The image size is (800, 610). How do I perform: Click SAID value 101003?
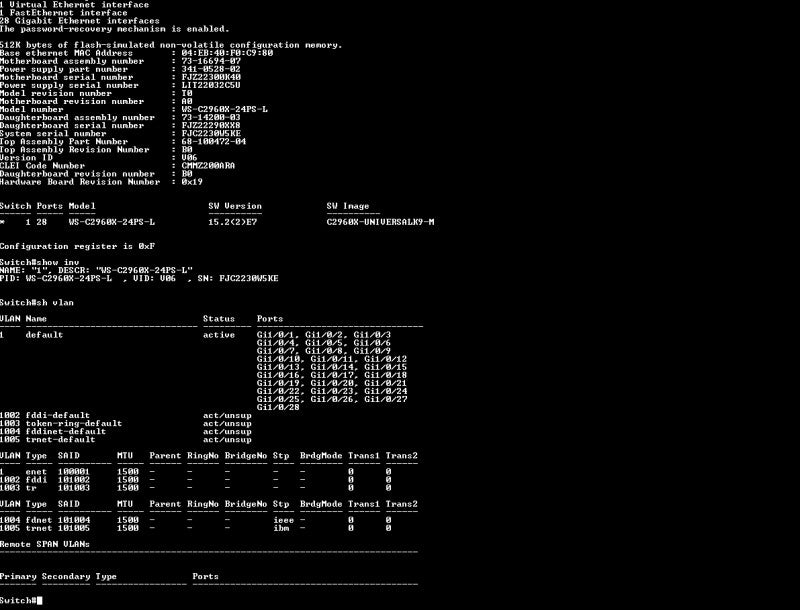[74, 488]
